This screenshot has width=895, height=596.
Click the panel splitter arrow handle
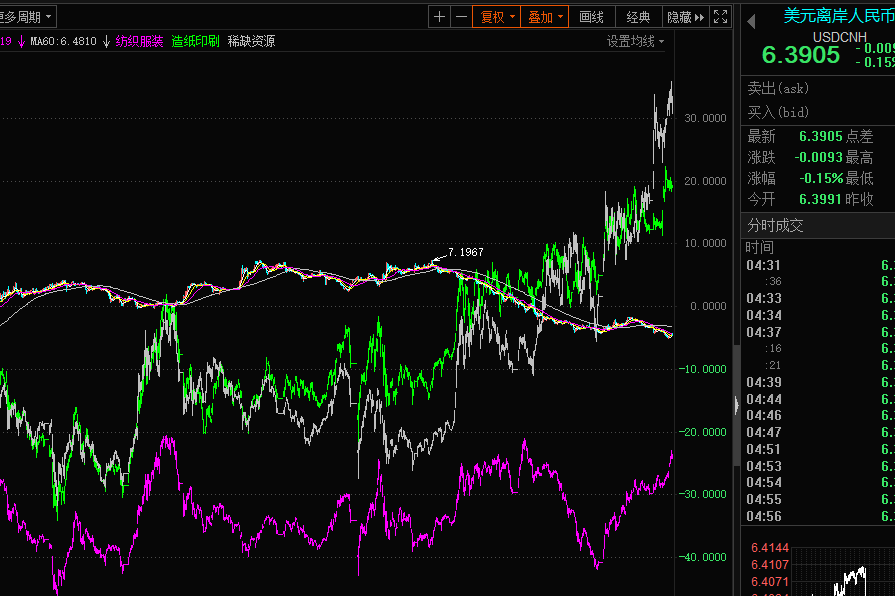coord(738,404)
